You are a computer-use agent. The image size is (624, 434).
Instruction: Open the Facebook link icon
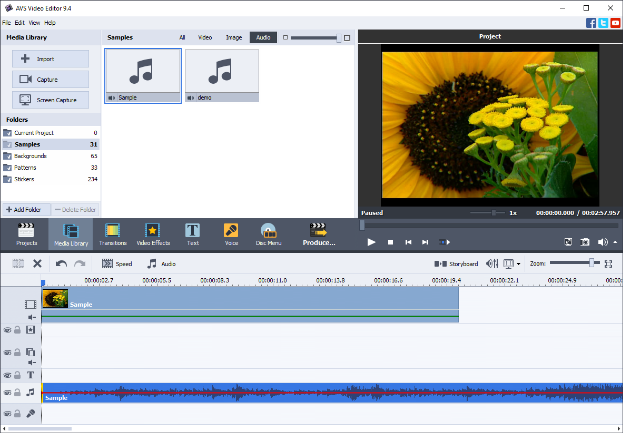pos(592,22)
